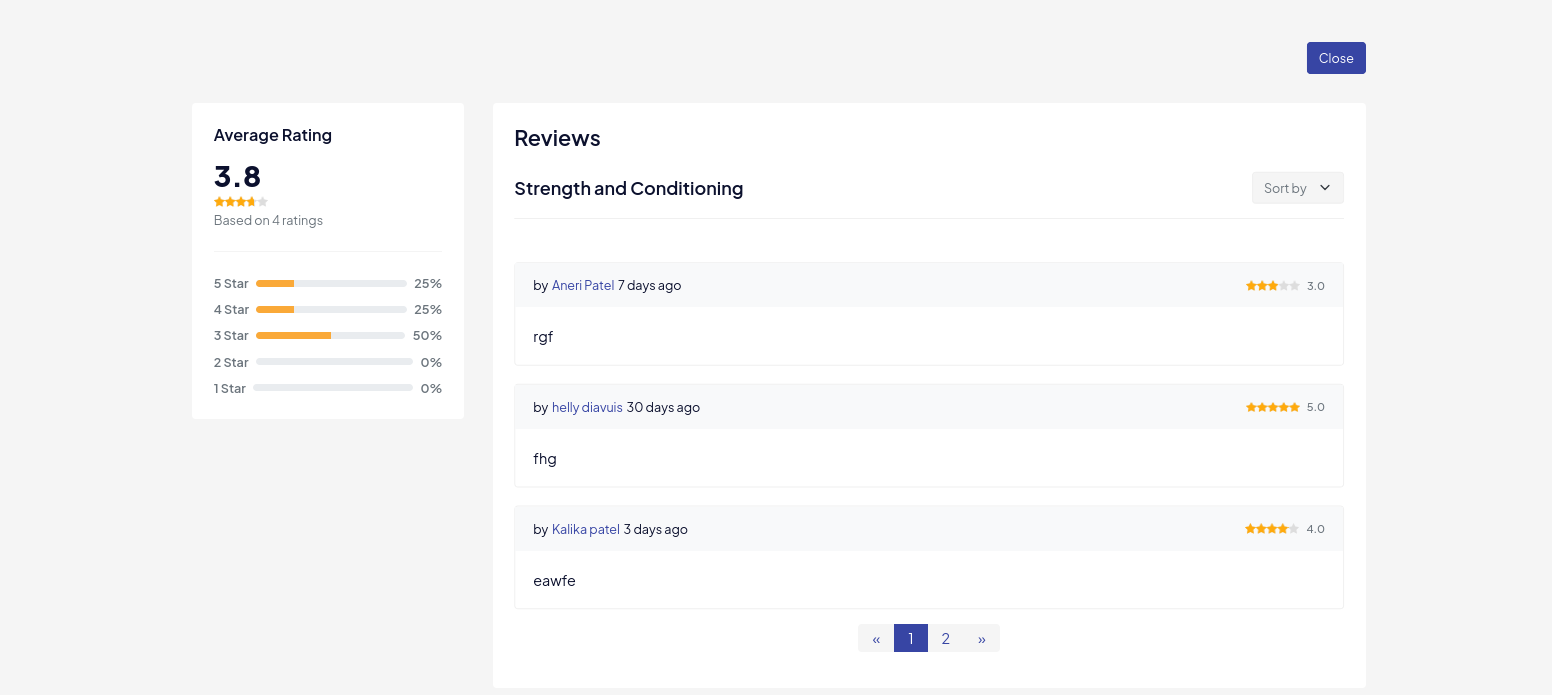Viewport: 1552px width, 695px height.
Task: Click the Close button
Action: [x=1335, y=58]
